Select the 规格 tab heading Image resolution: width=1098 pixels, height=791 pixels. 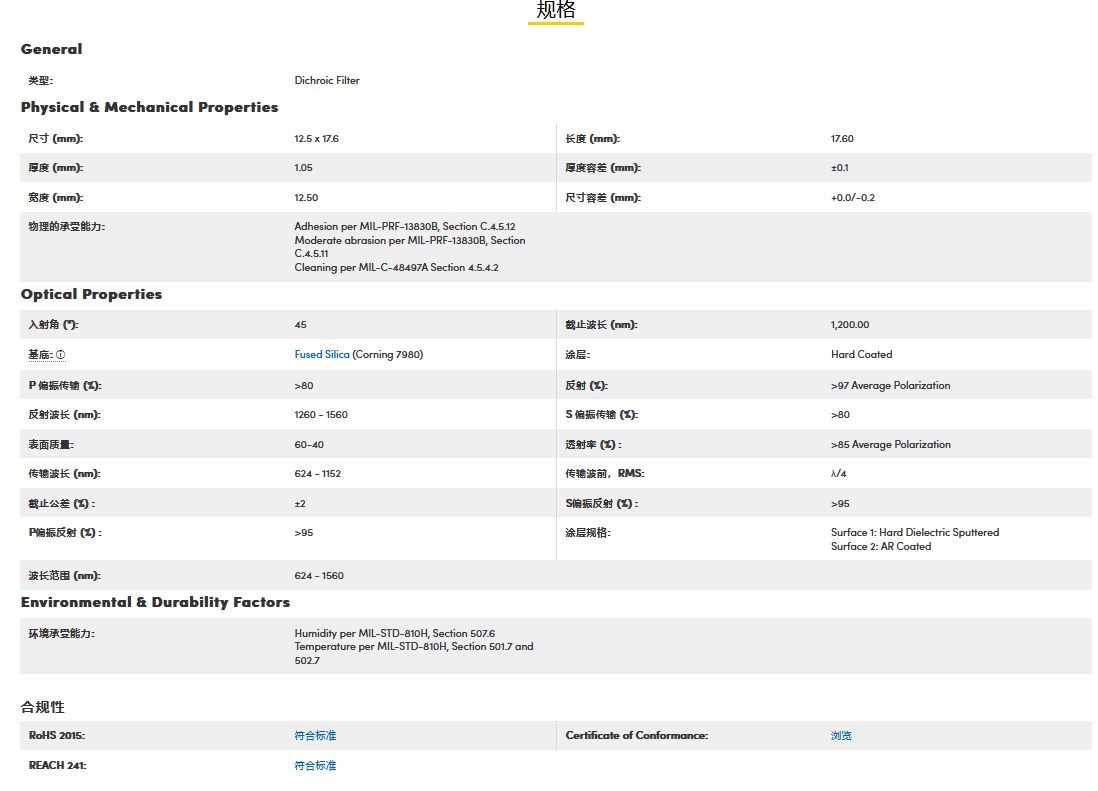(556, 11)
